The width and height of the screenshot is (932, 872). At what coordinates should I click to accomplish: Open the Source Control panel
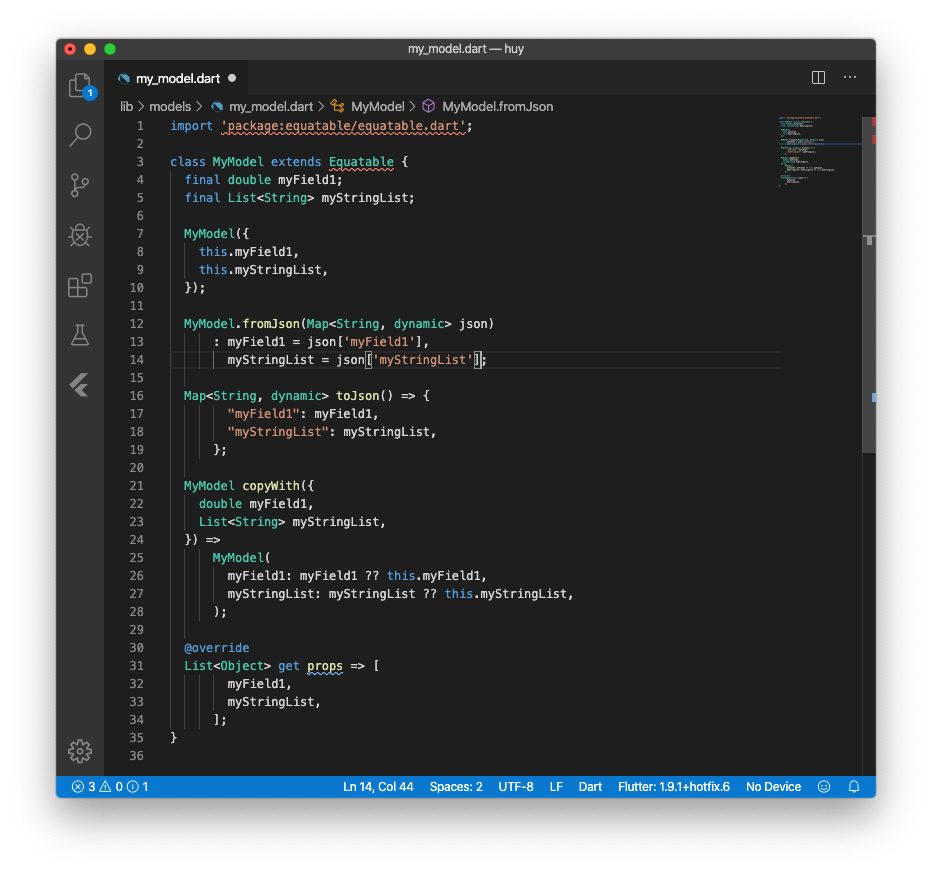80,185
